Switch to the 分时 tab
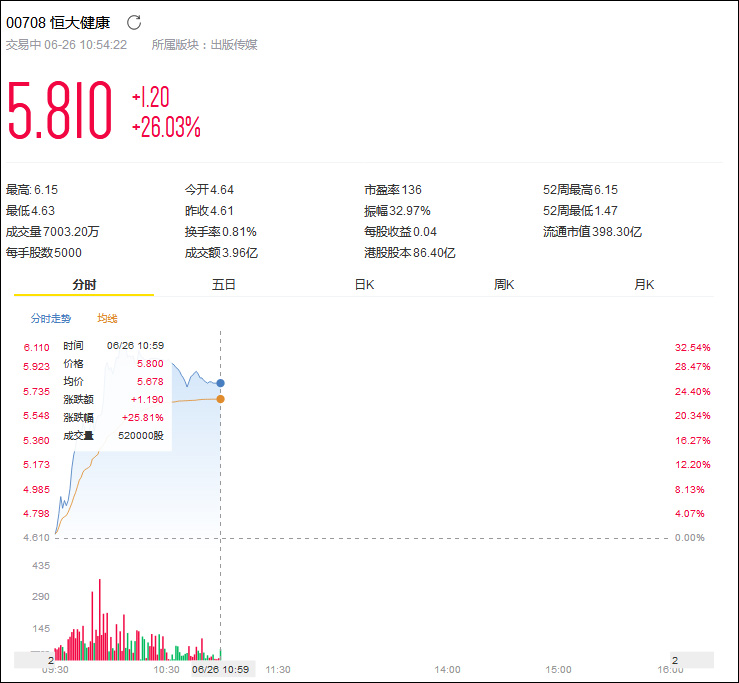This screenshot has width=739, height=683. pos(84,285)
